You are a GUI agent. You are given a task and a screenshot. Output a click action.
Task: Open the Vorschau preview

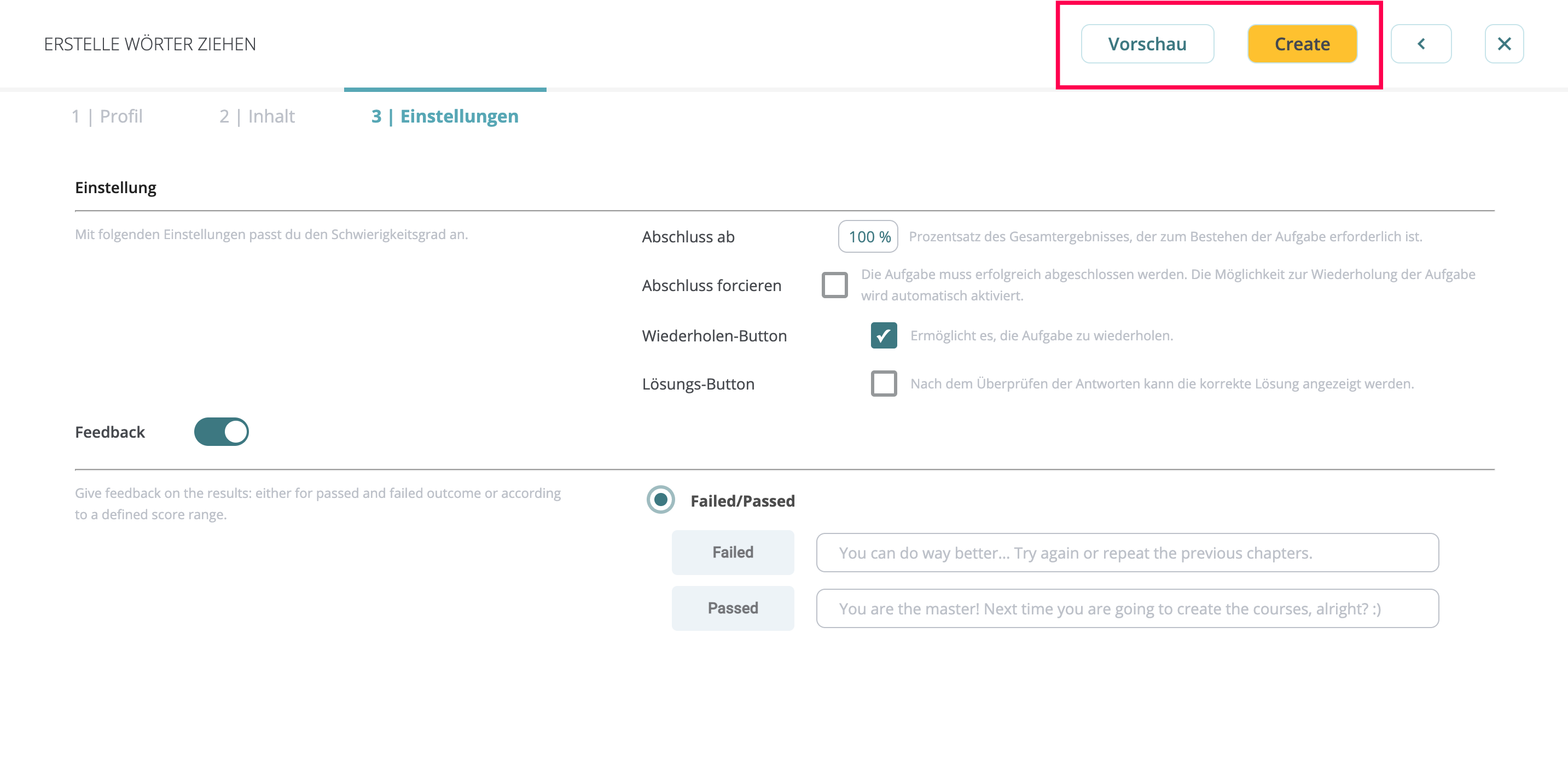coord(1147,44)
